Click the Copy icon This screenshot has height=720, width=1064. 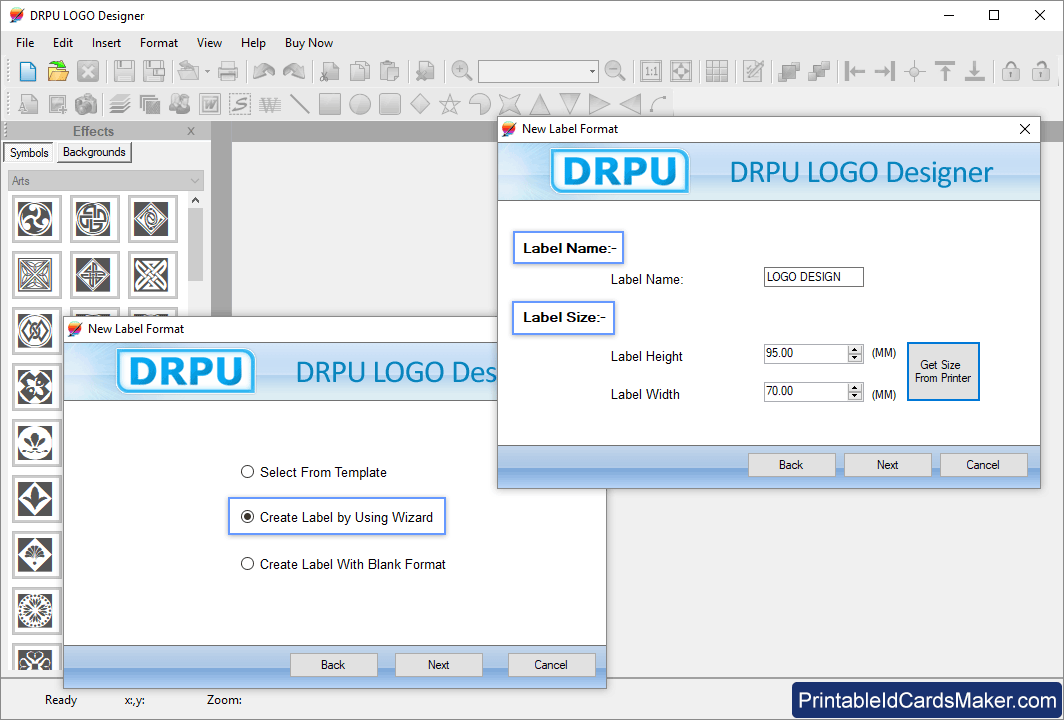pyautogui.click(x=360, y=71)
